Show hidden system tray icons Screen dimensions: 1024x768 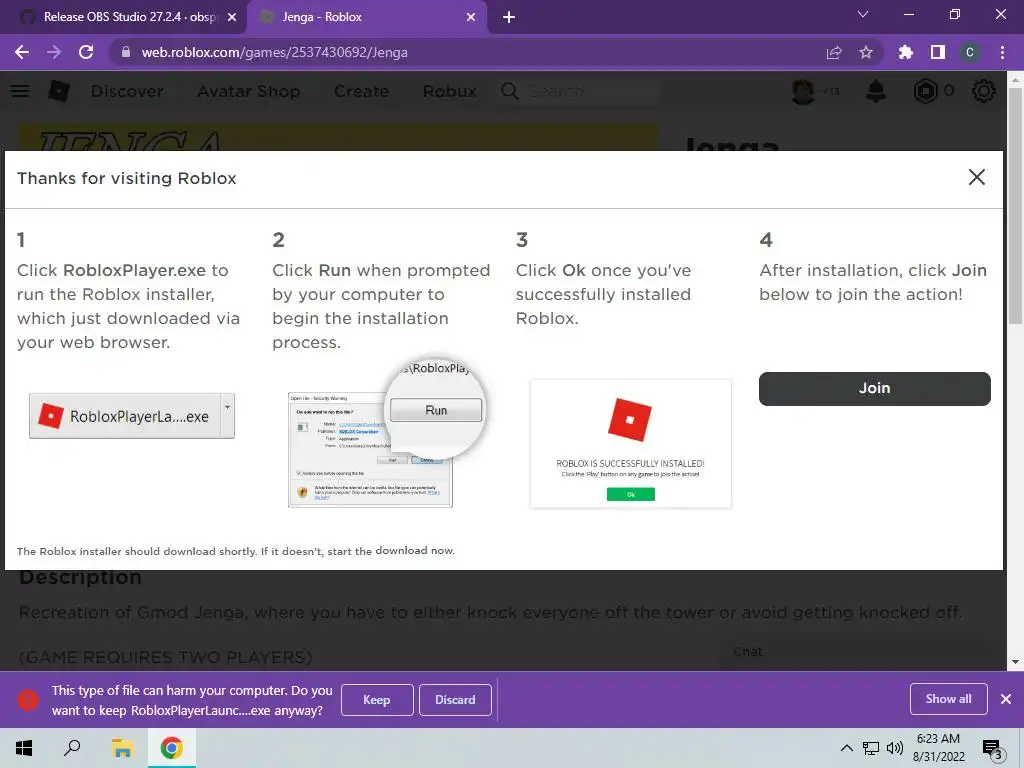[846, 748]
